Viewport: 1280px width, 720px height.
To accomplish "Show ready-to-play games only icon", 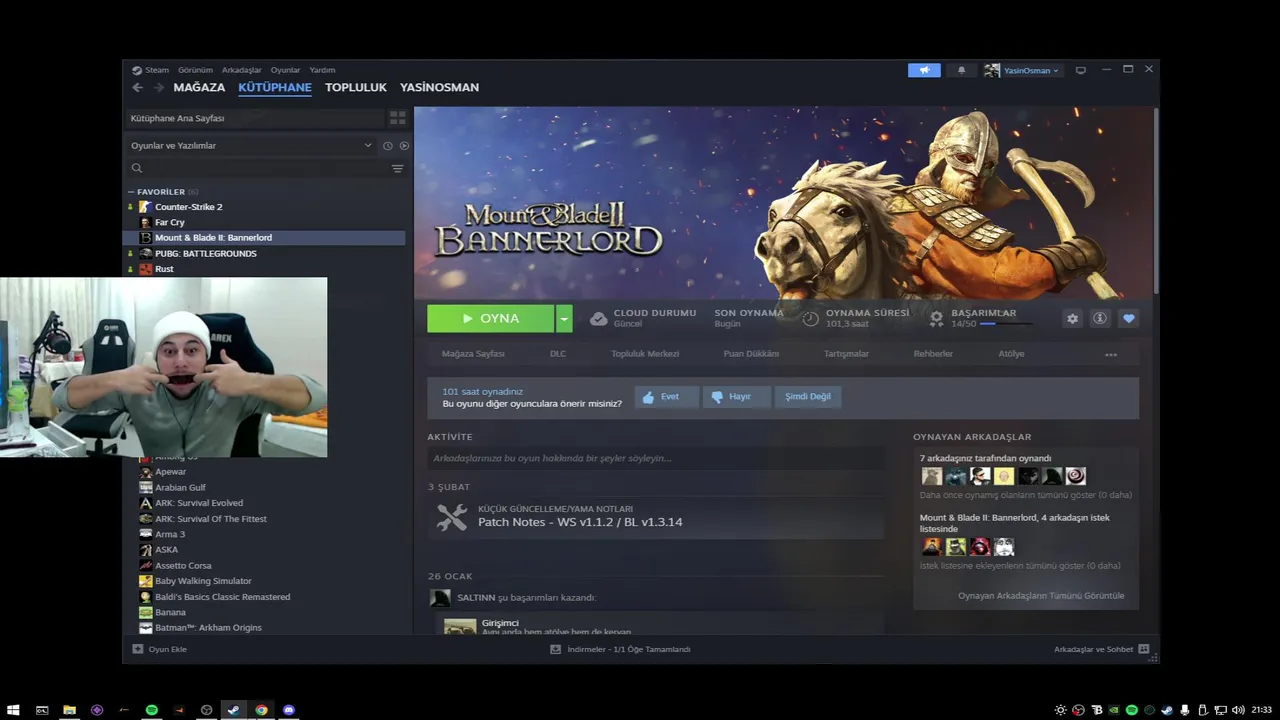I will (404, 146).
